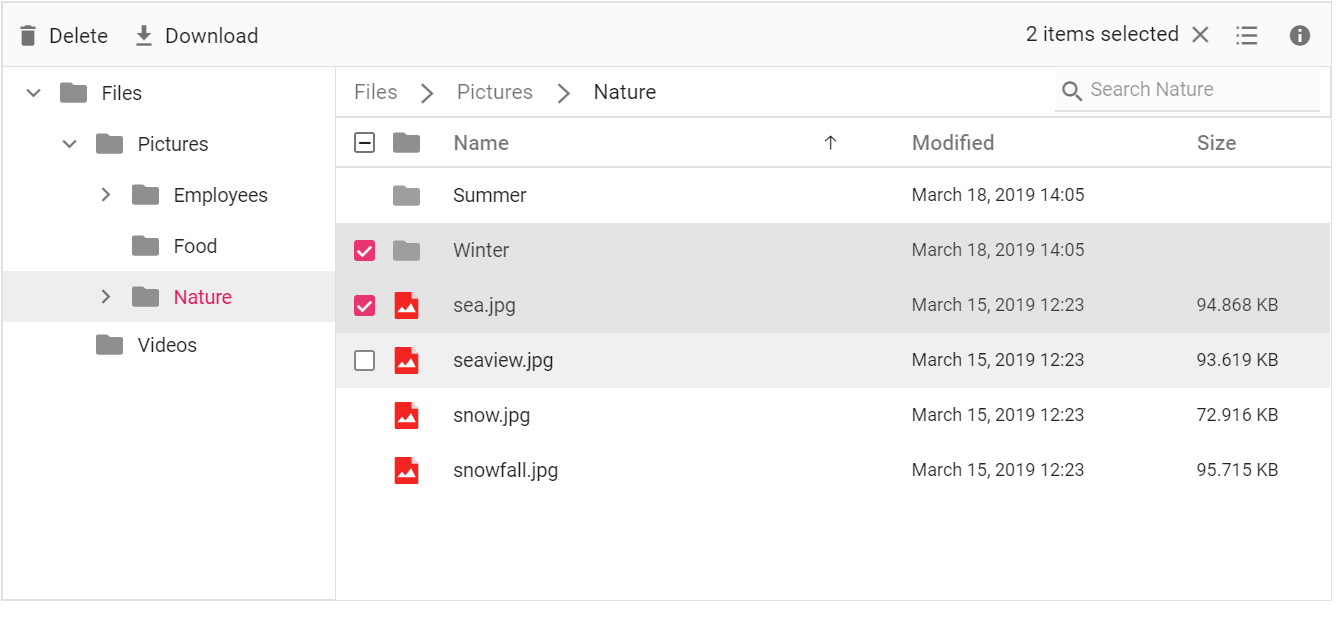
Task: Open the details info icon
Action: point(1300,36)
